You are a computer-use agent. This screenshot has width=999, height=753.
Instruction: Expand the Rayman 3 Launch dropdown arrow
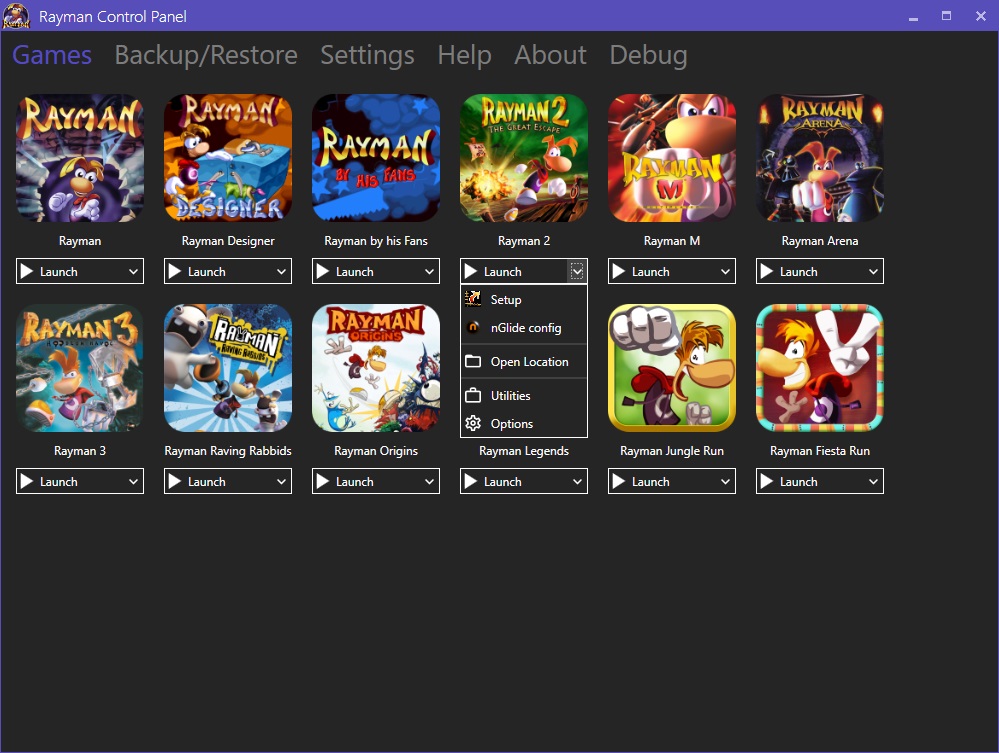point(133,482)
